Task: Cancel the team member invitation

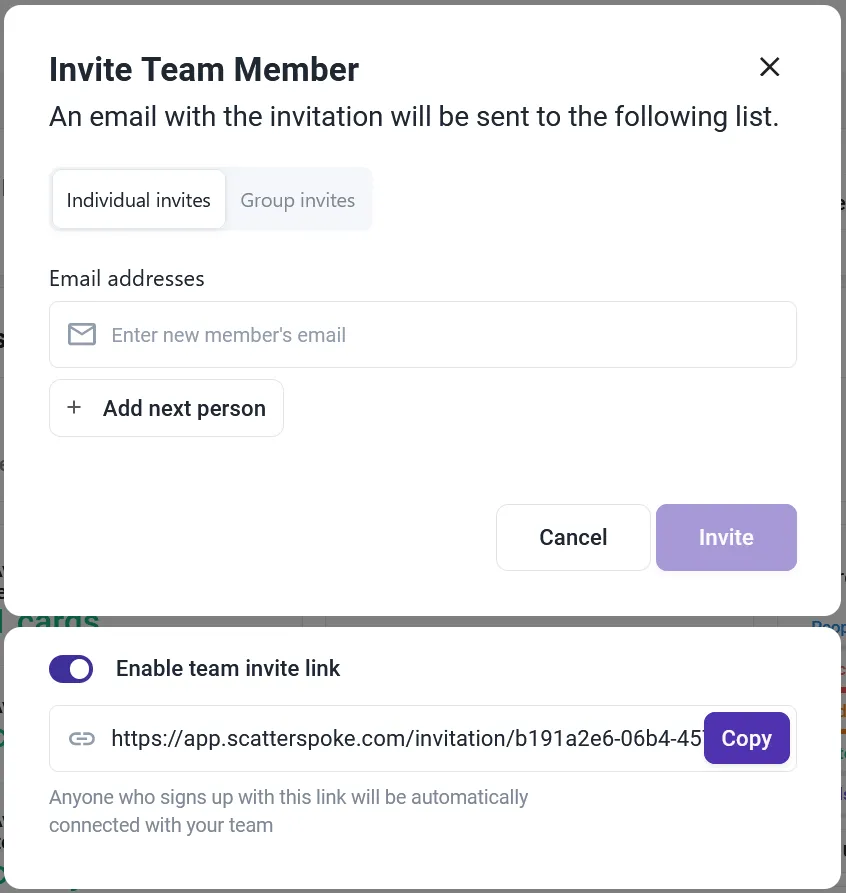Action: (572, 537)
